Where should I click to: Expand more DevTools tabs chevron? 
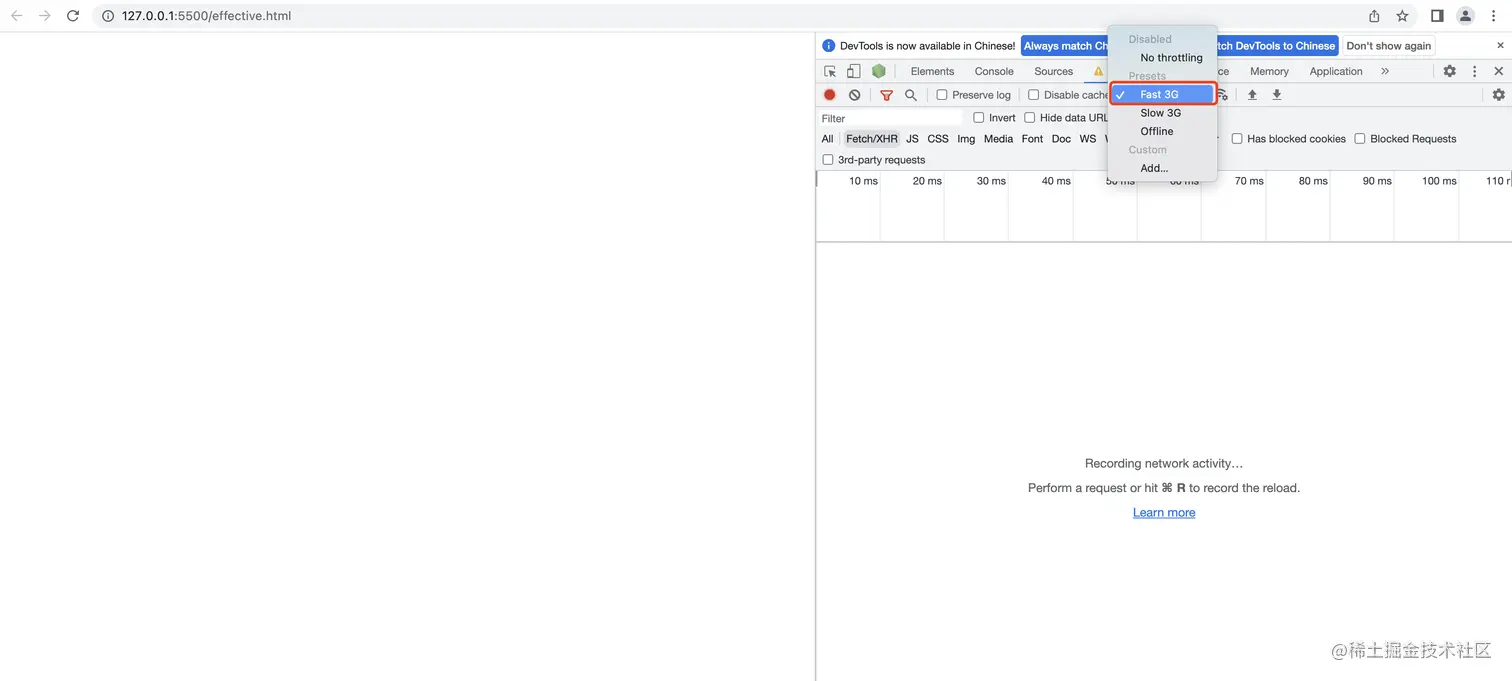[x=1385, y=71]
